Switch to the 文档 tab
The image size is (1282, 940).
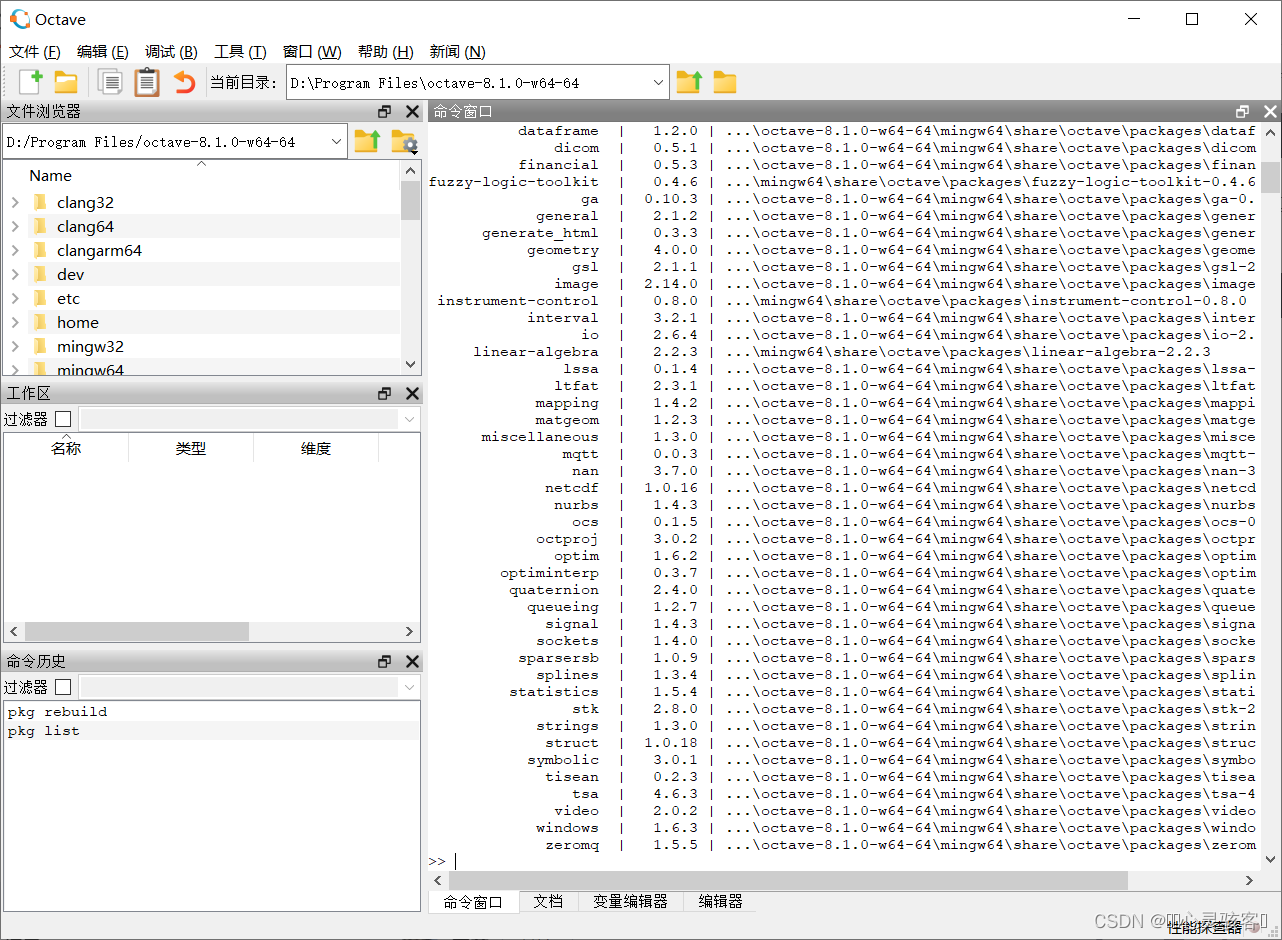548,901
